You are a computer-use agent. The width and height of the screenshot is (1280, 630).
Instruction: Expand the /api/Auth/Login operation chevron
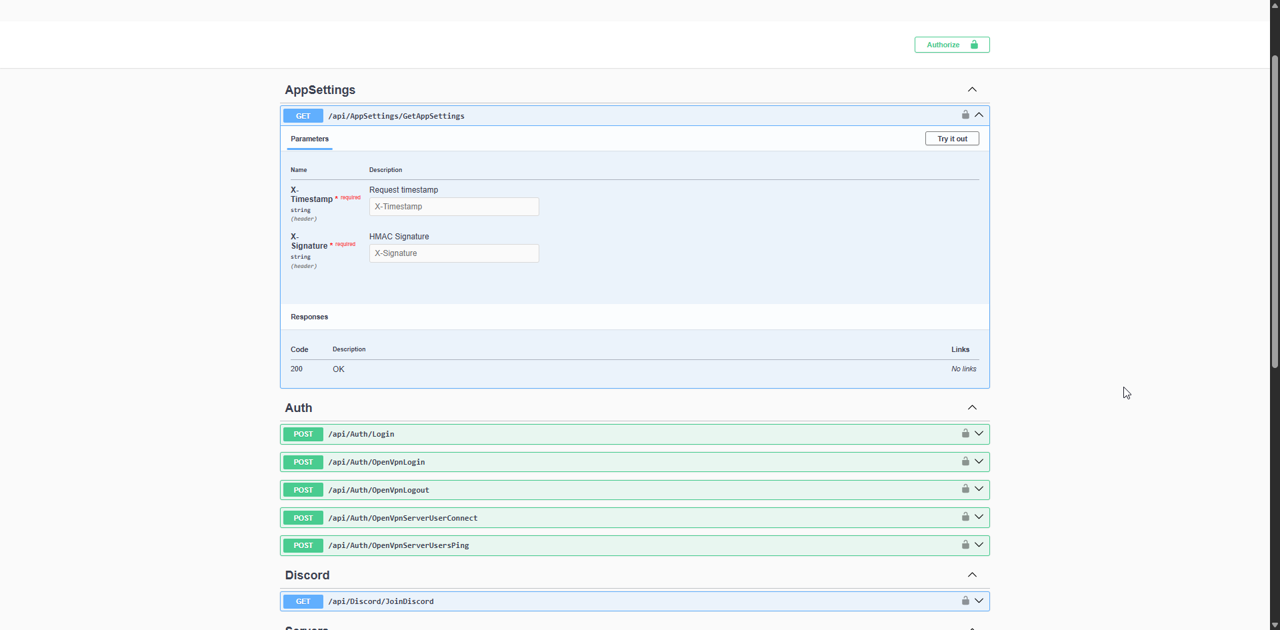[979, 434]
